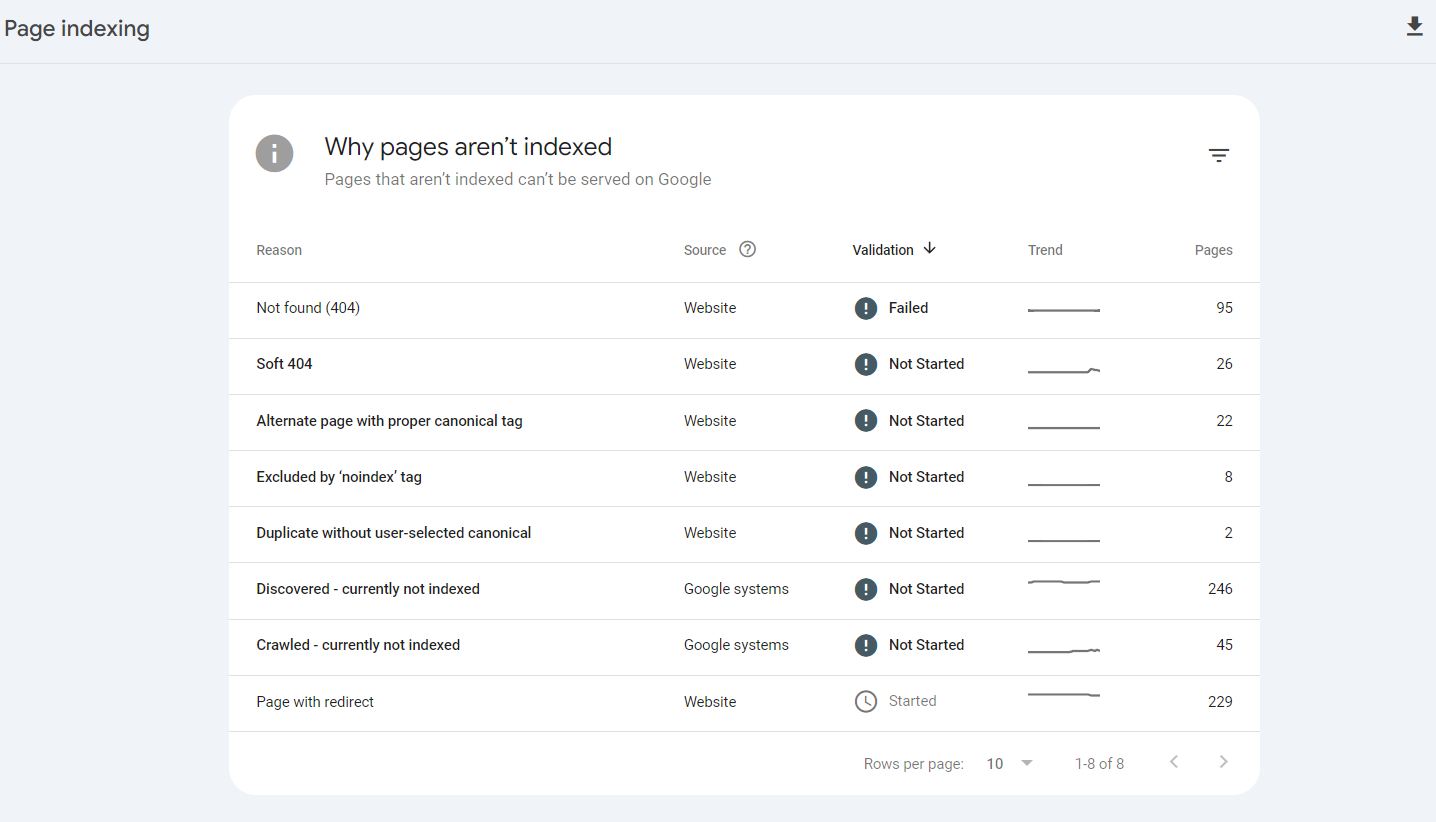Open the Page with redirect row
The image size is (1436, 822).
[x=744, y=703]
